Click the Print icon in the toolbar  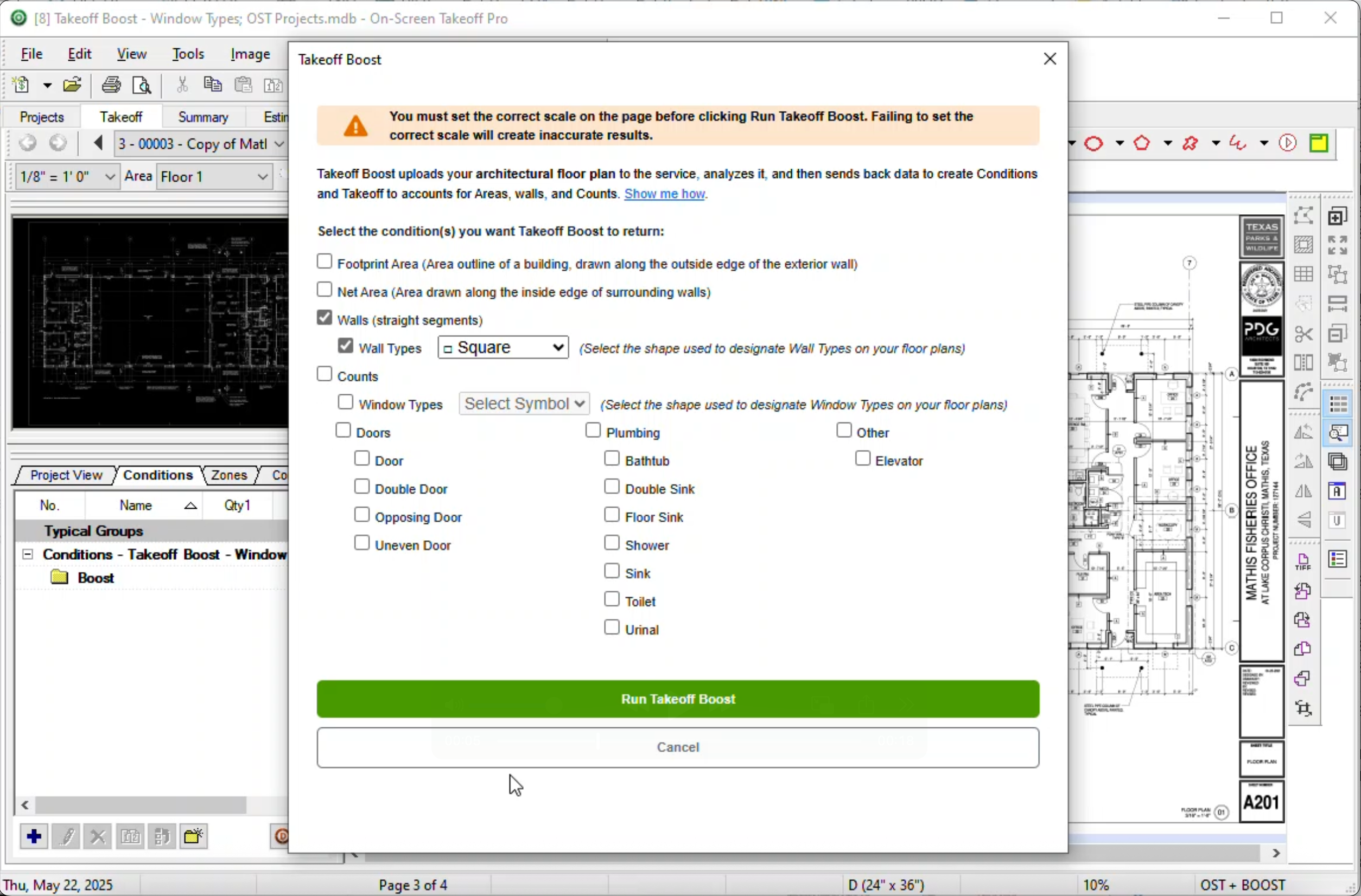(x=111, y=85)
